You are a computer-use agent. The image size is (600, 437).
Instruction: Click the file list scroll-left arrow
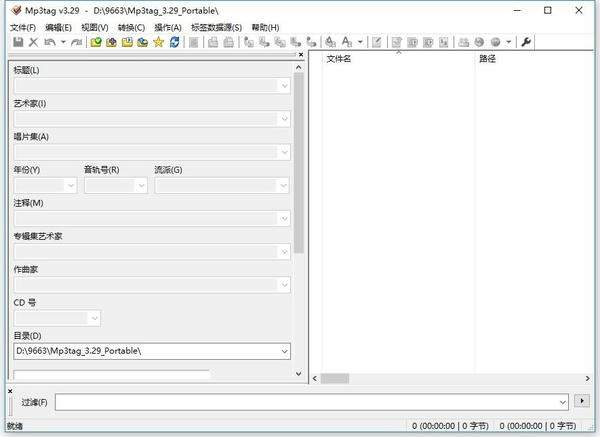(x=315, y=378)
